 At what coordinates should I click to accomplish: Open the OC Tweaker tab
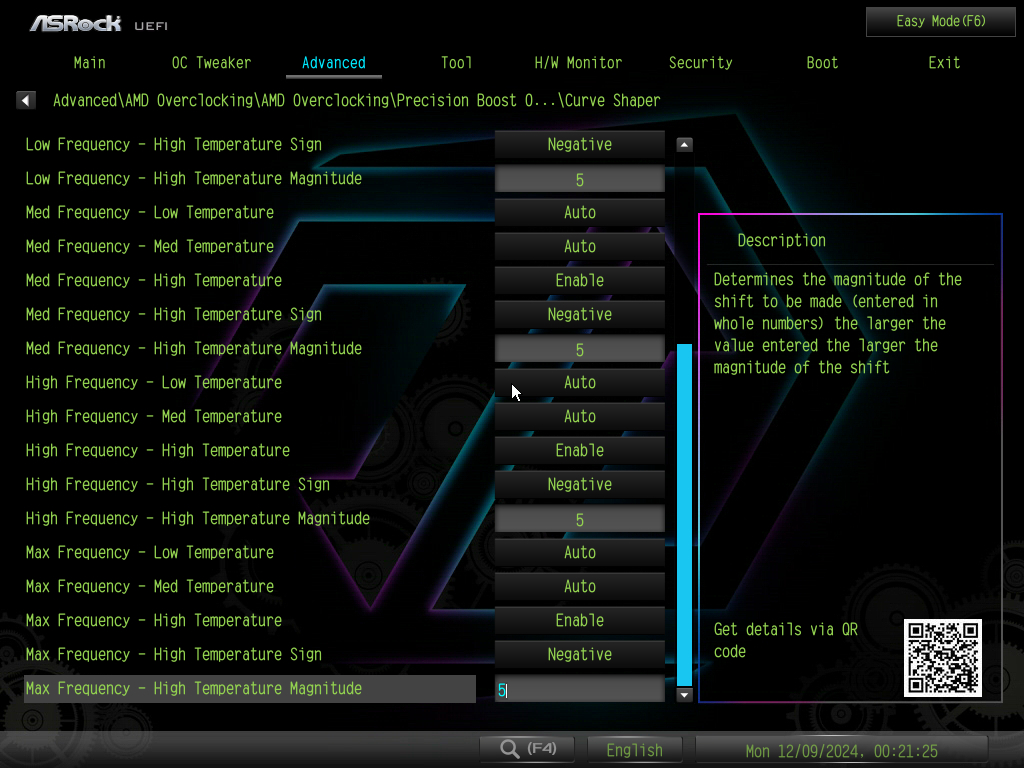(x=211, y=63)
